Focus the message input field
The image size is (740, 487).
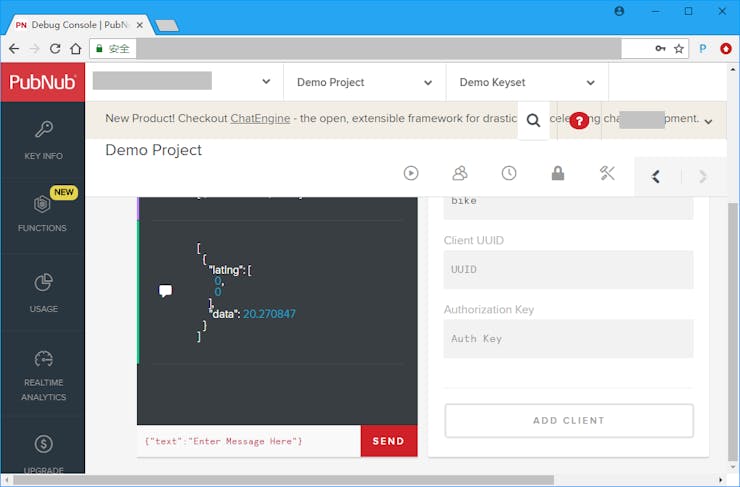pyautogui.click(x=249, y=441)
